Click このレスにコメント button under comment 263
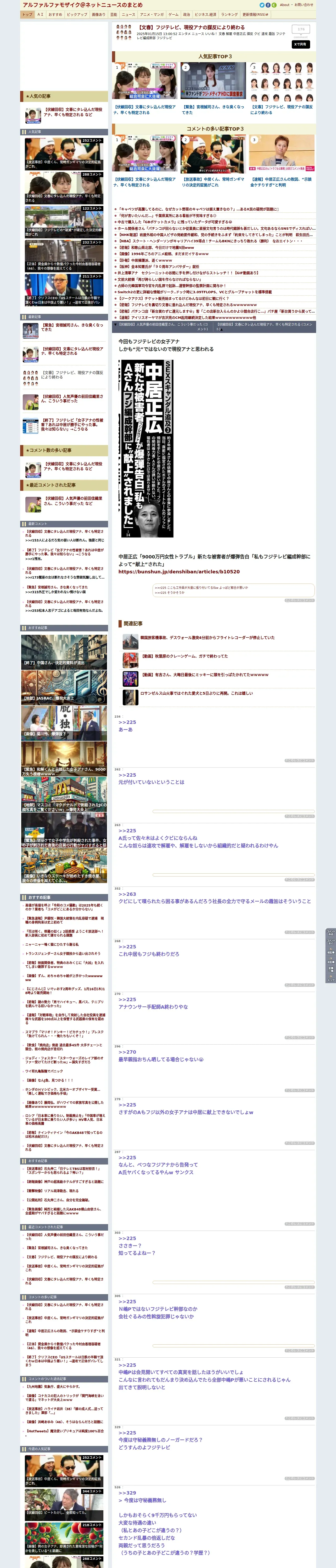Image resolution: width=336 pixels, height=1568 pixels. pos(299,880)
